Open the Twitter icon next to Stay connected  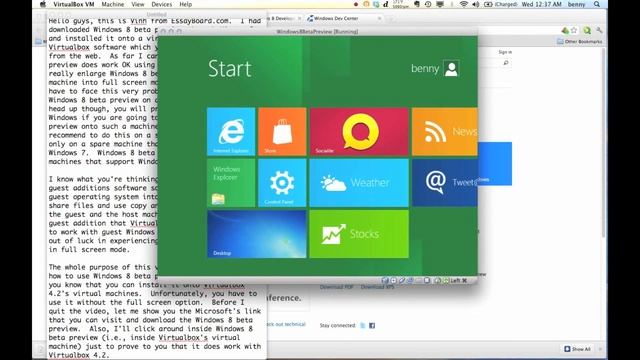coord(363,325)
